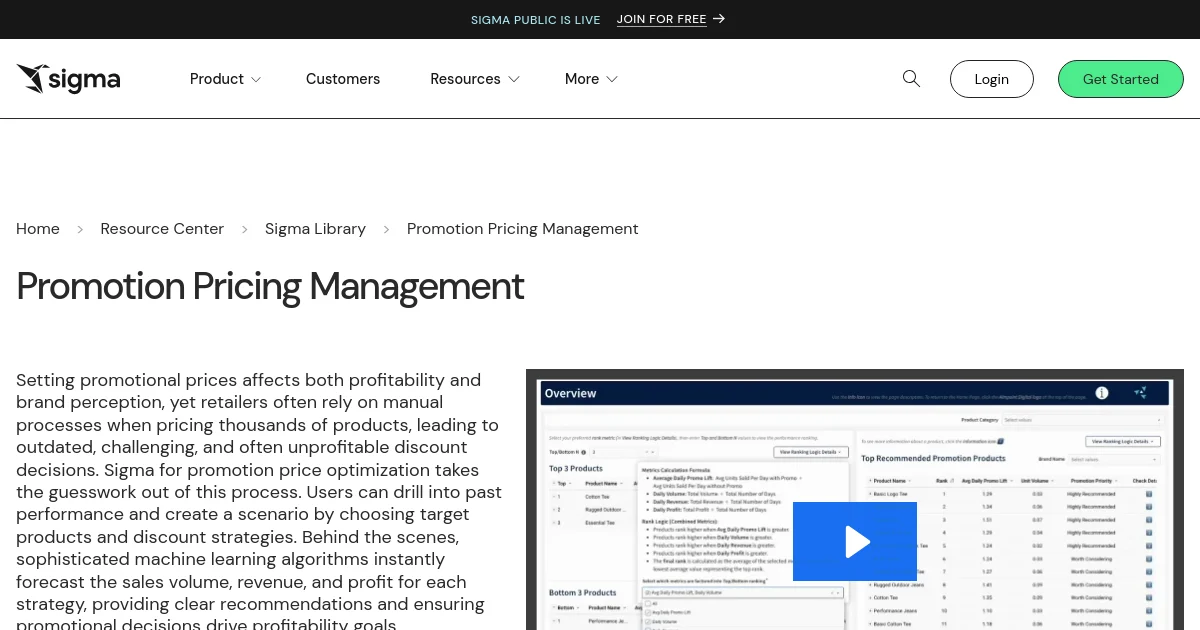
Task: Open Resource Center breadcrumb
Action: [x=162, y=229]
